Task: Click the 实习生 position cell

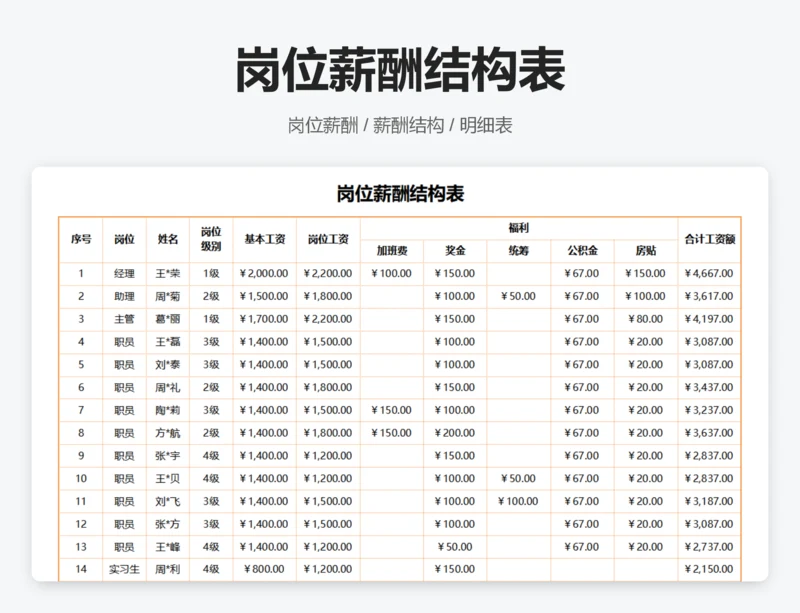Action: pyautogui.click(x=124, y=570)
